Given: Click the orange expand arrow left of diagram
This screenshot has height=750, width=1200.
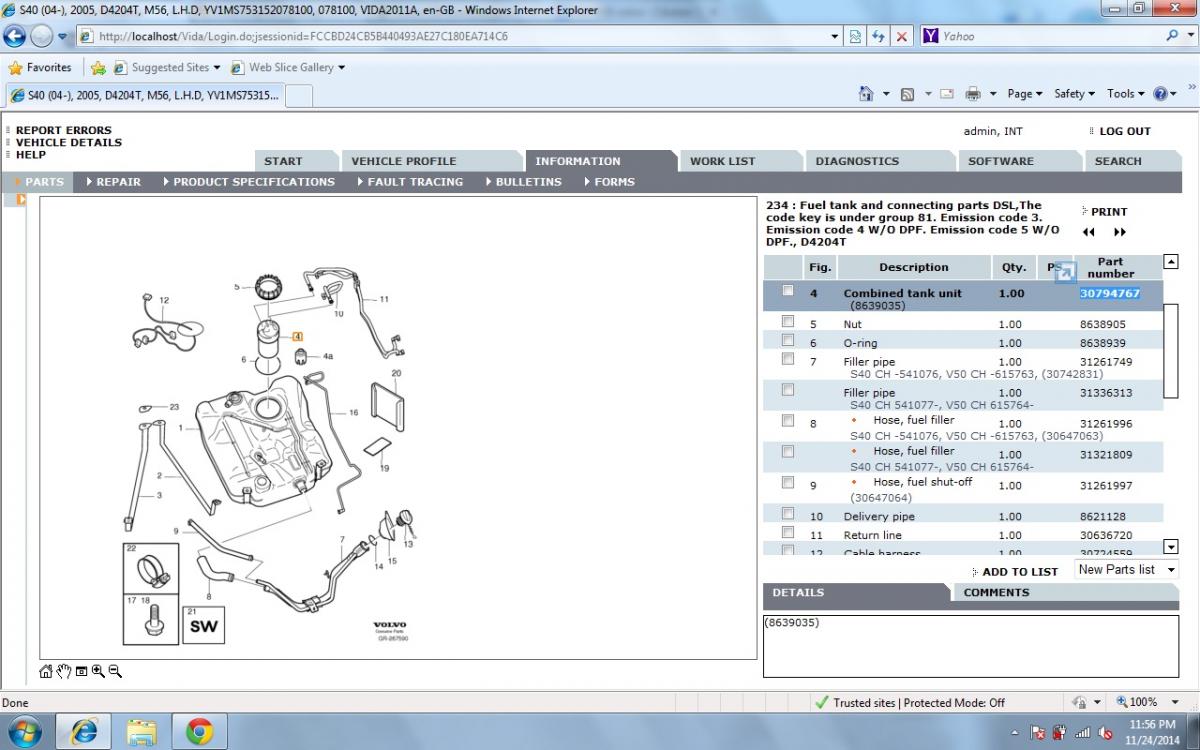Looking at the screenshot, I should 21,200.
